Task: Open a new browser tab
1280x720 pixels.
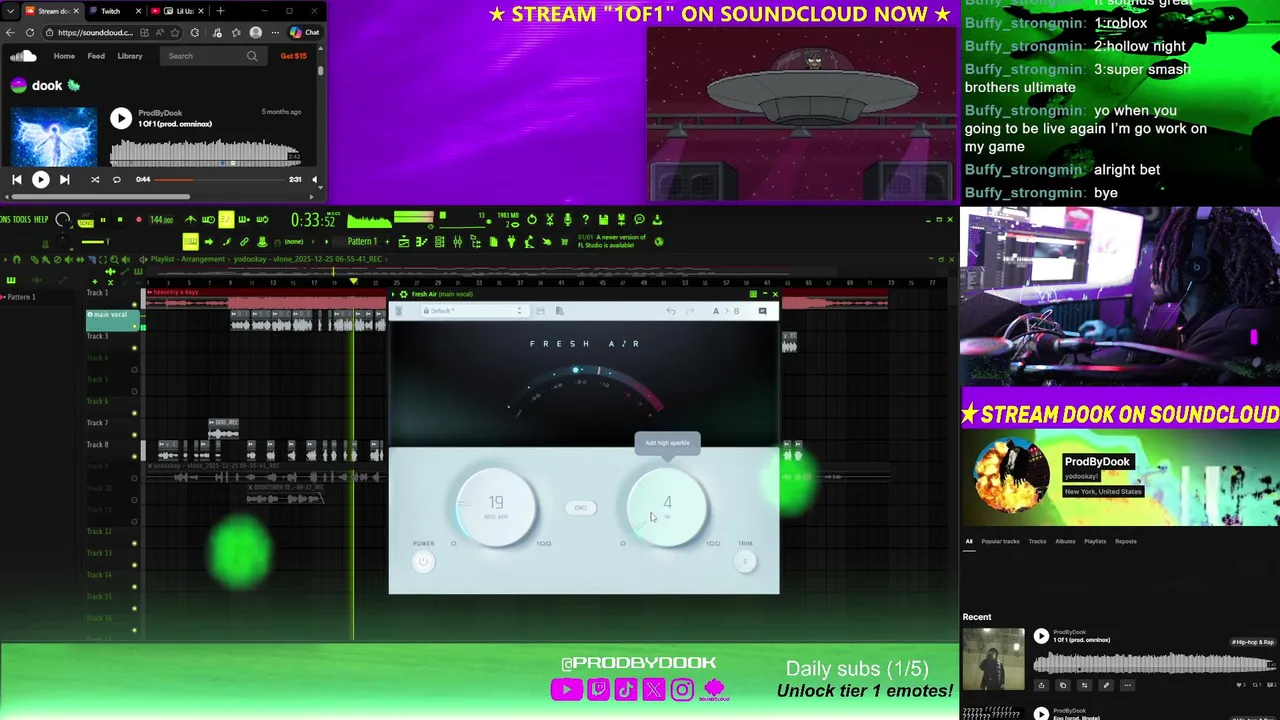Action: pos(220,11)
